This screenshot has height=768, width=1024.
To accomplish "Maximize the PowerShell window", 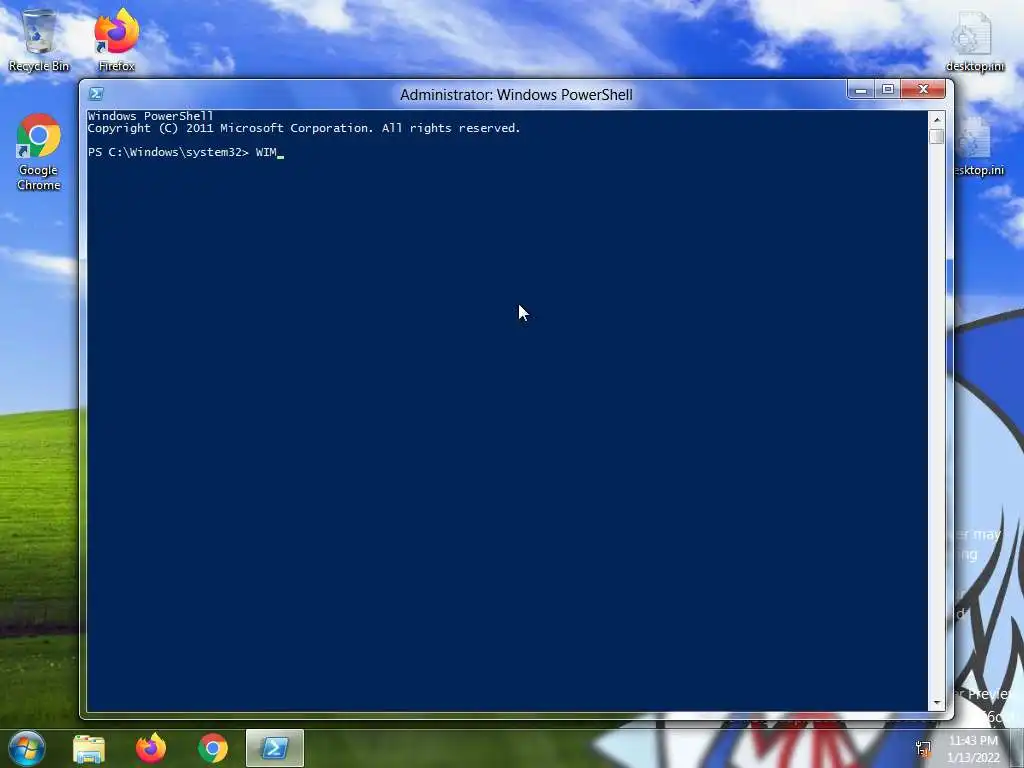I will 888,89.
